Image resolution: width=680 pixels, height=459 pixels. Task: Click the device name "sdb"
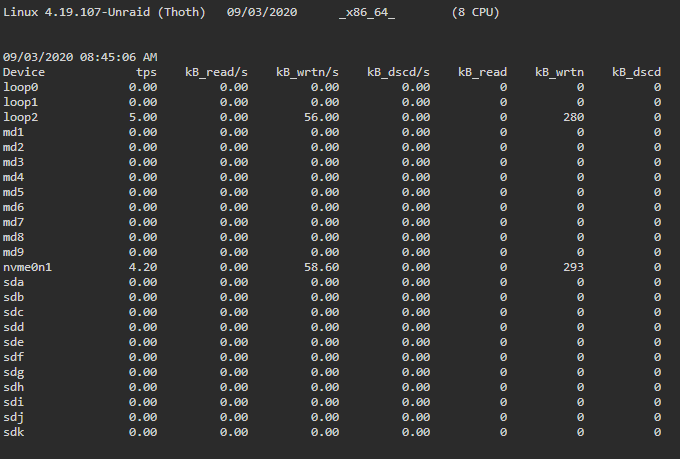click(x=13, y=297)
